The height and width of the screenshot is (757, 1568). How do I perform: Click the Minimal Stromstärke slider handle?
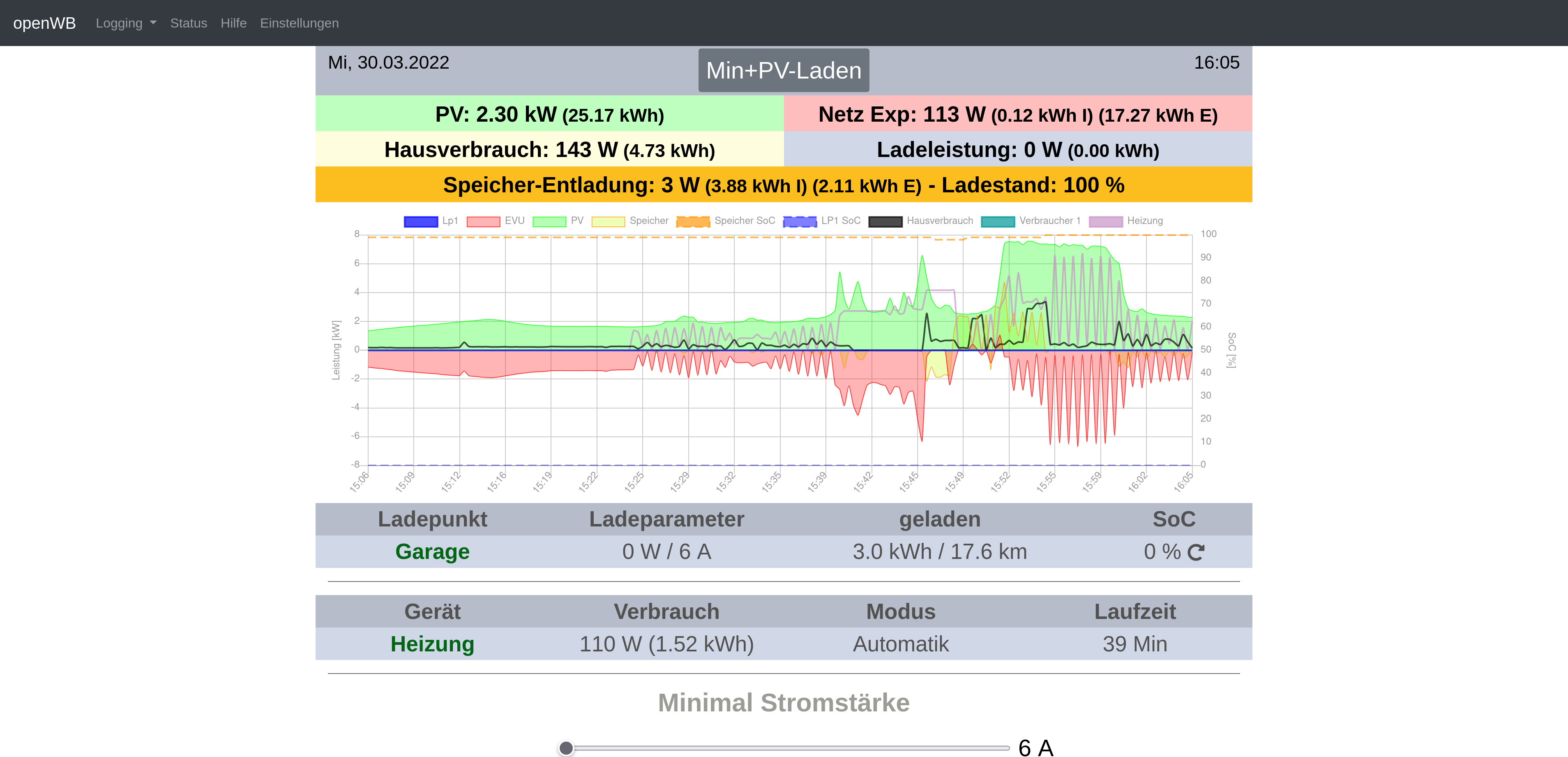tap(566, 748)
